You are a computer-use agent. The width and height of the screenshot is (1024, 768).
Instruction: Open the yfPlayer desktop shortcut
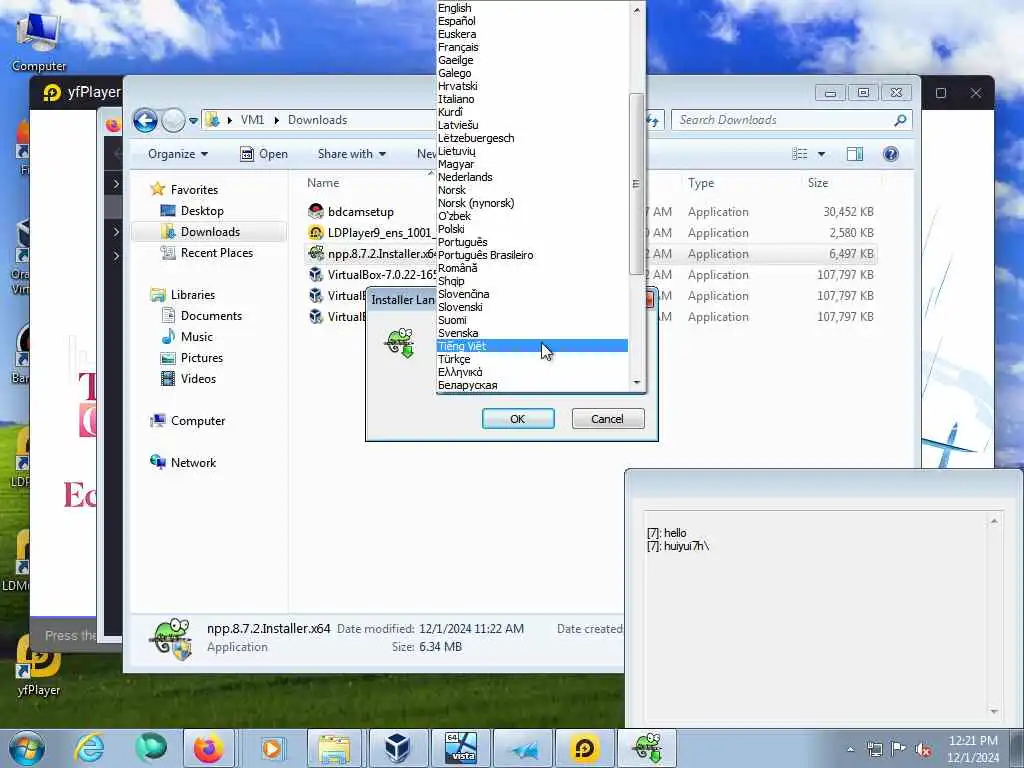tap(39, 665)
